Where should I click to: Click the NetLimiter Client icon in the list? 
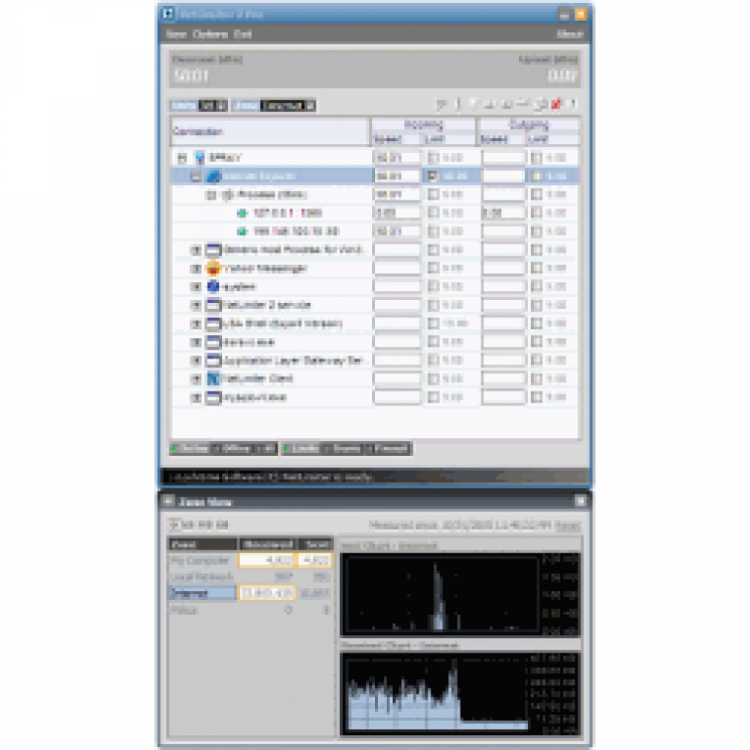coord(213,379)
